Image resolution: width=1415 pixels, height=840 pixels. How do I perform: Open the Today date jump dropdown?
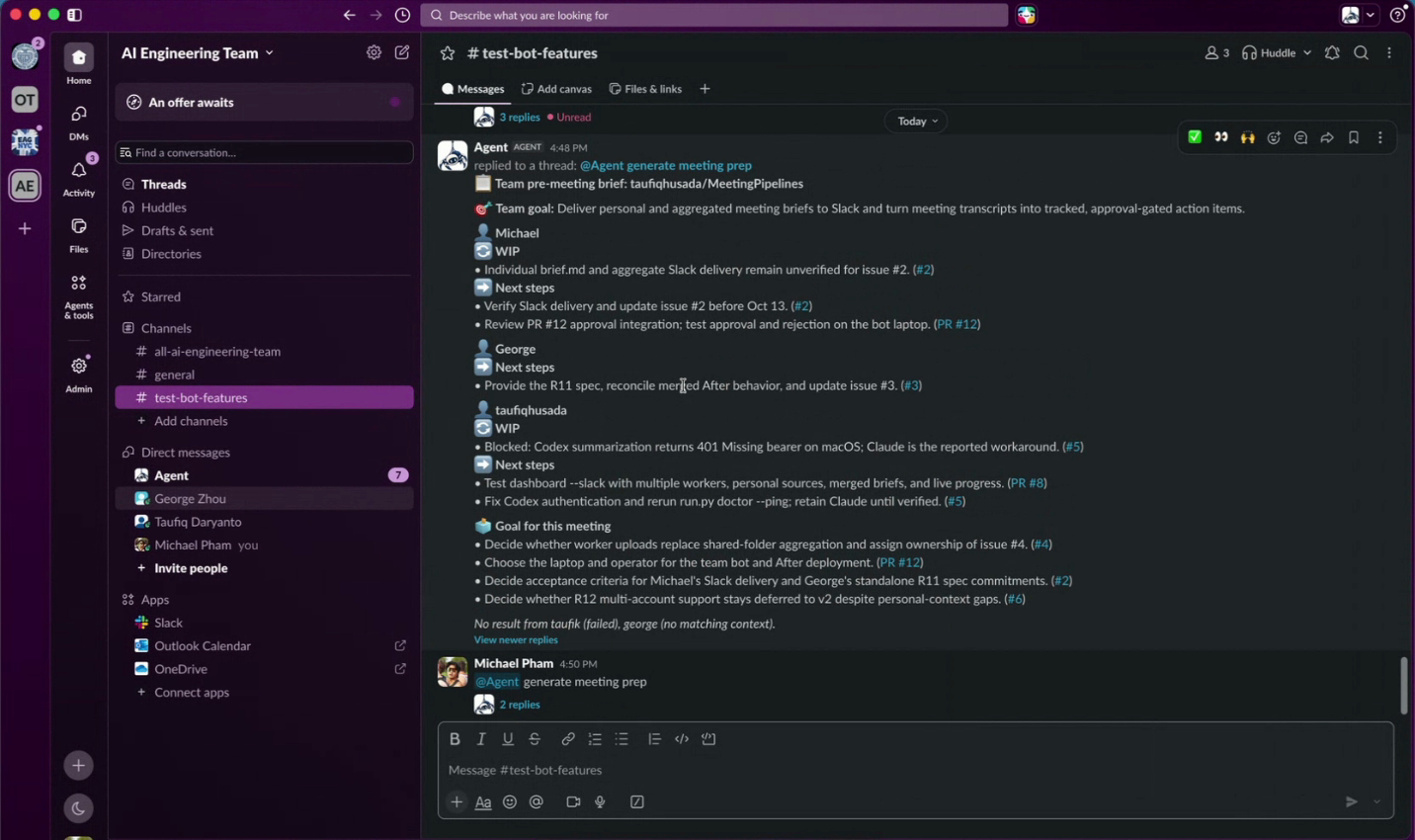coord(916,122)
